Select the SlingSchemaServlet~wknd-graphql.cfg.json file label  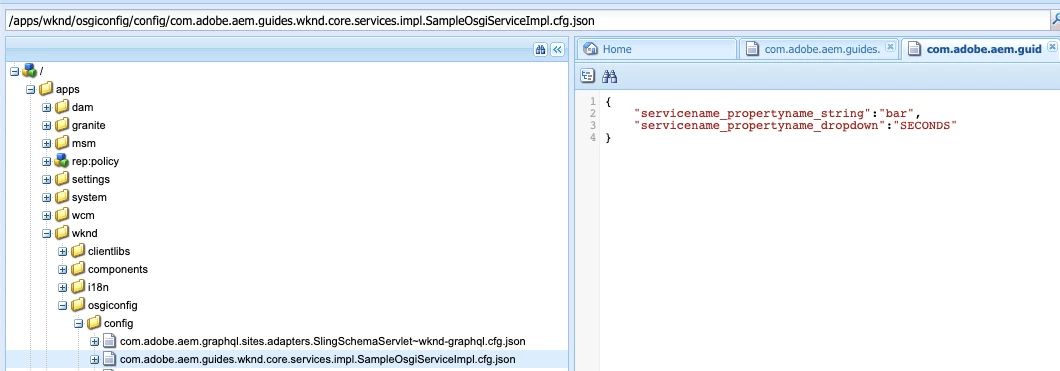point(322,342)
